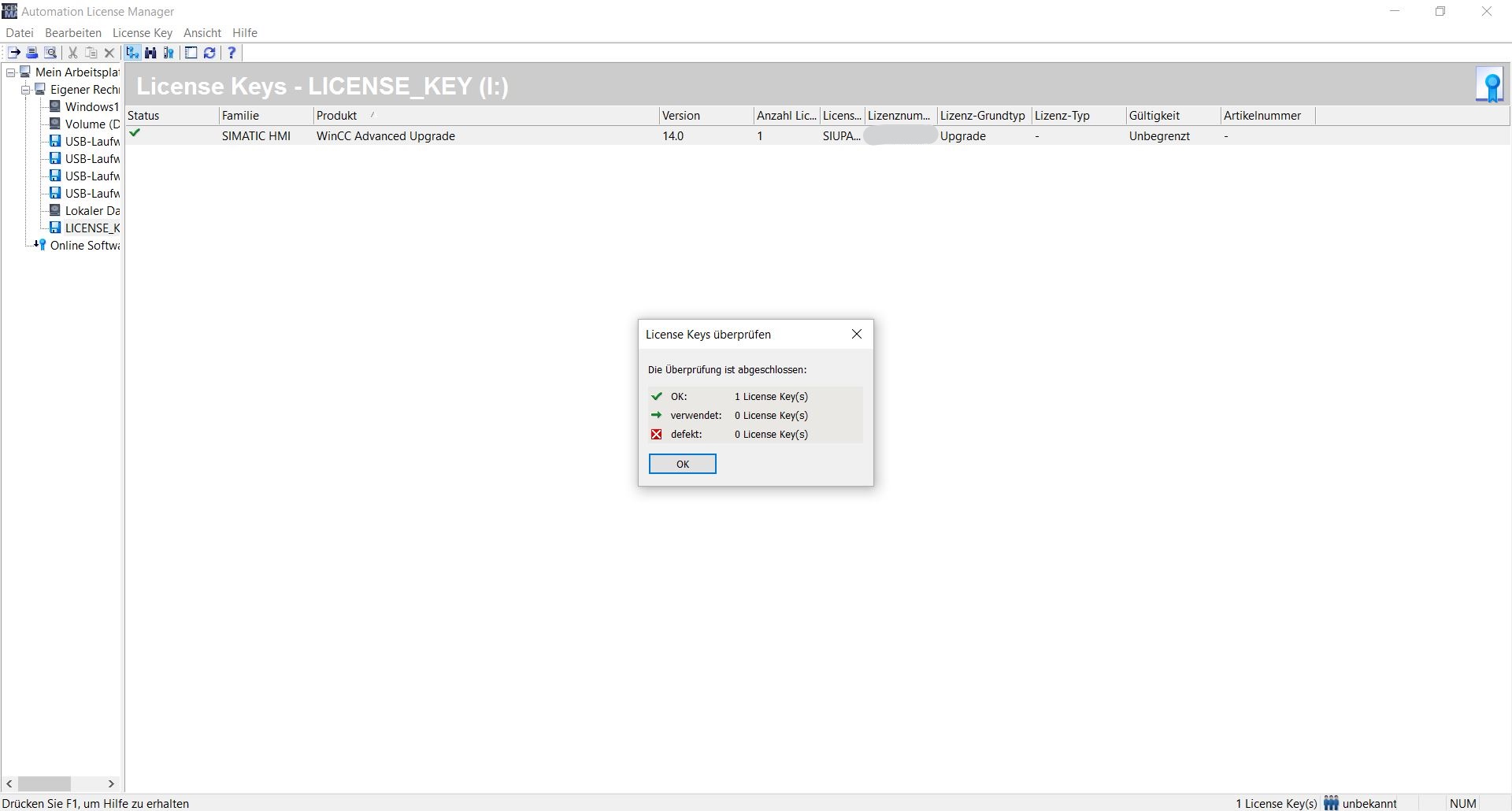Sort by the Lizenz-Typ column header
The image size is (1512, 811).
[x=1079, y=116]
